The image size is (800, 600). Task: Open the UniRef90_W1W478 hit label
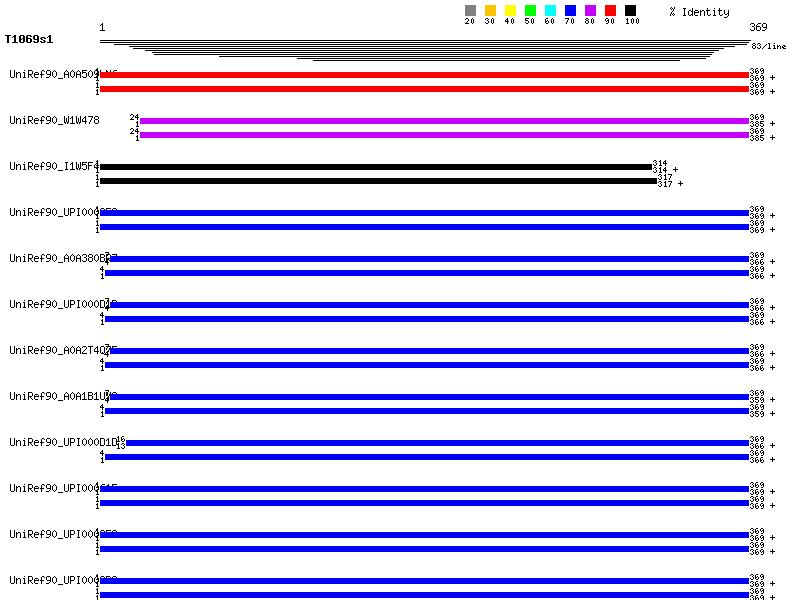tap(54, 120)
